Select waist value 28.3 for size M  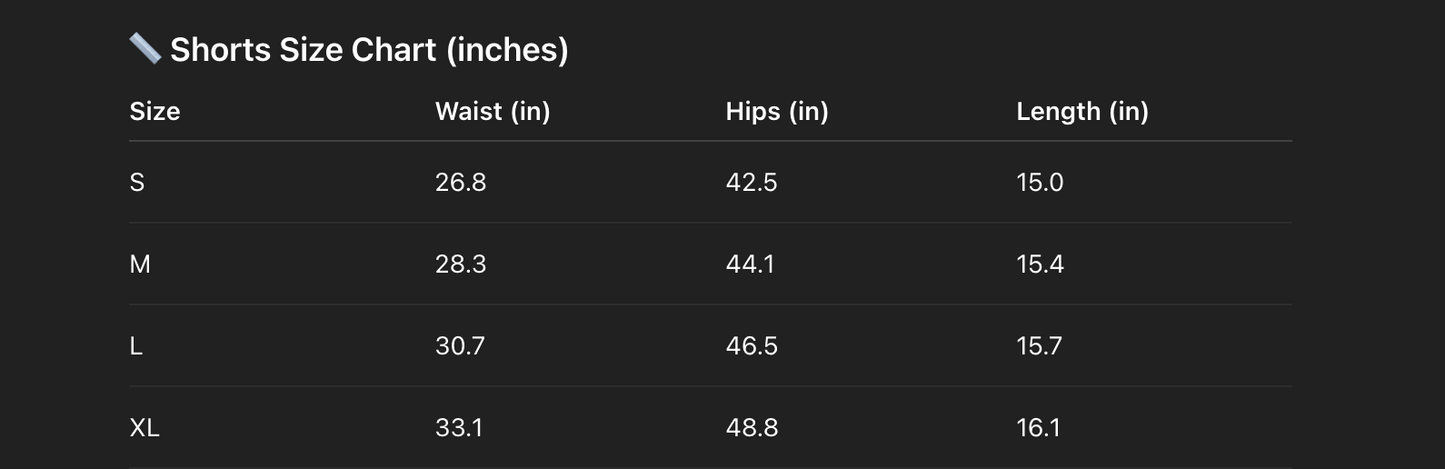tap(460, 264)
